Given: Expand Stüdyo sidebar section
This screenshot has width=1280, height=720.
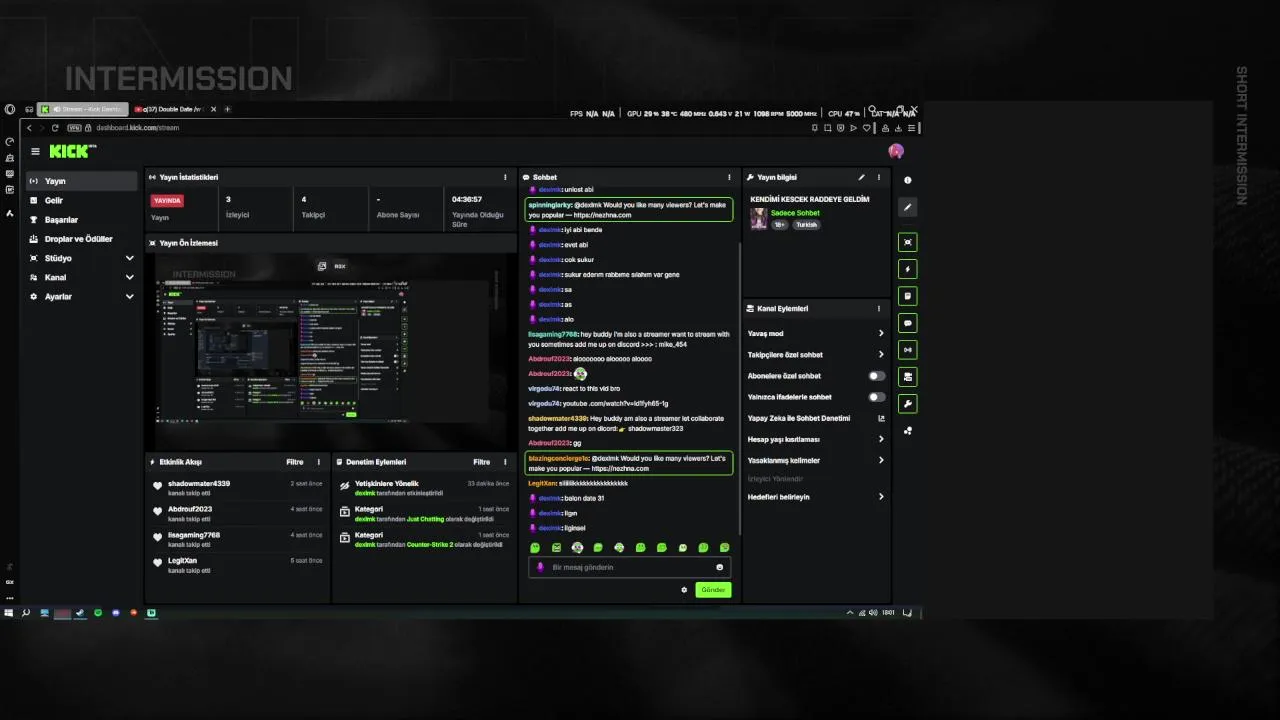Looking at the screenshot, I should pyautogui.click(x=82, y=258).
